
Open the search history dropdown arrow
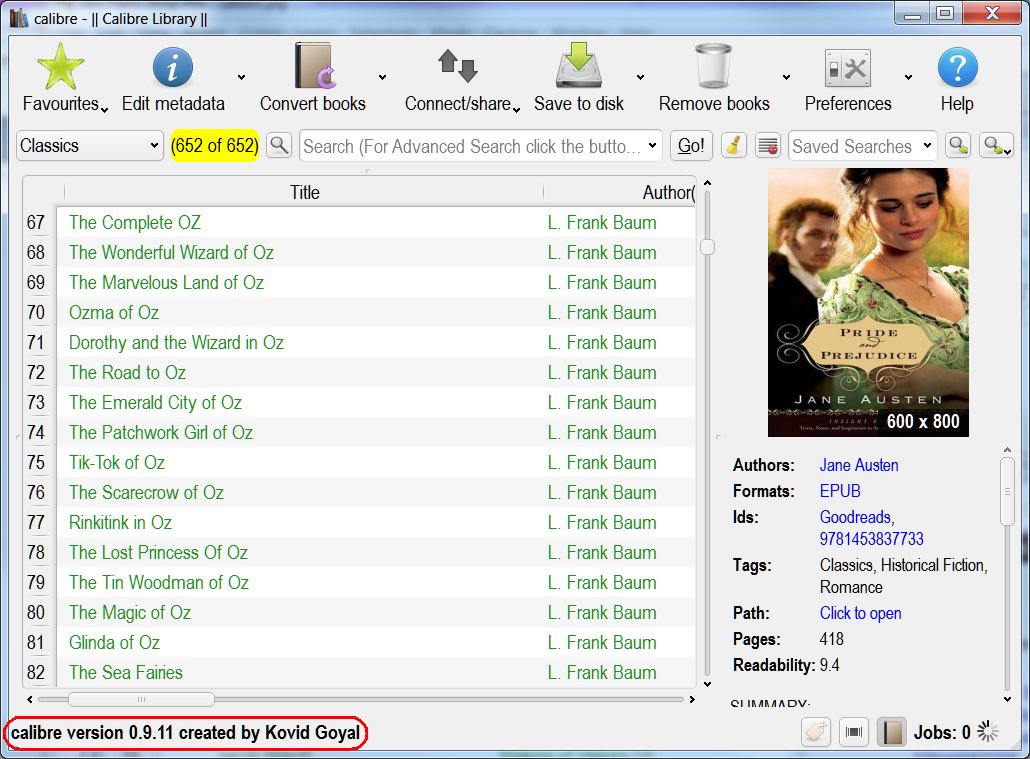[x=652, y=145]
